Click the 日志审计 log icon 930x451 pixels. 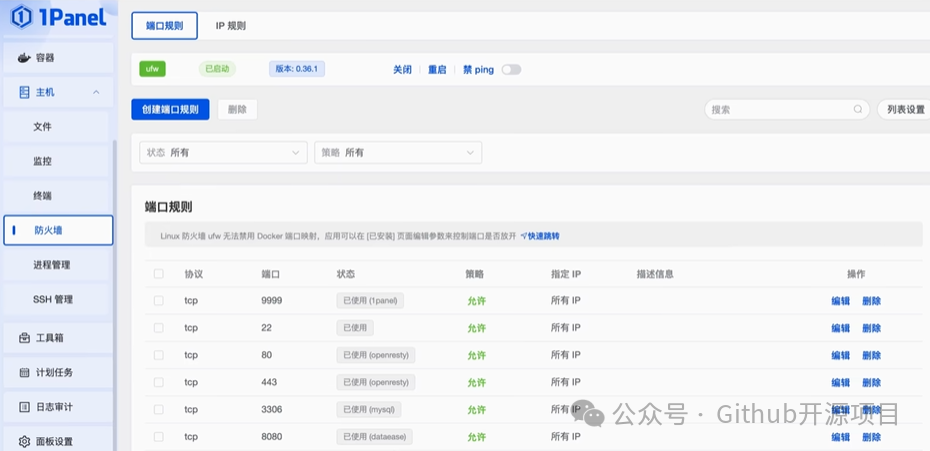tap(24, 407)
